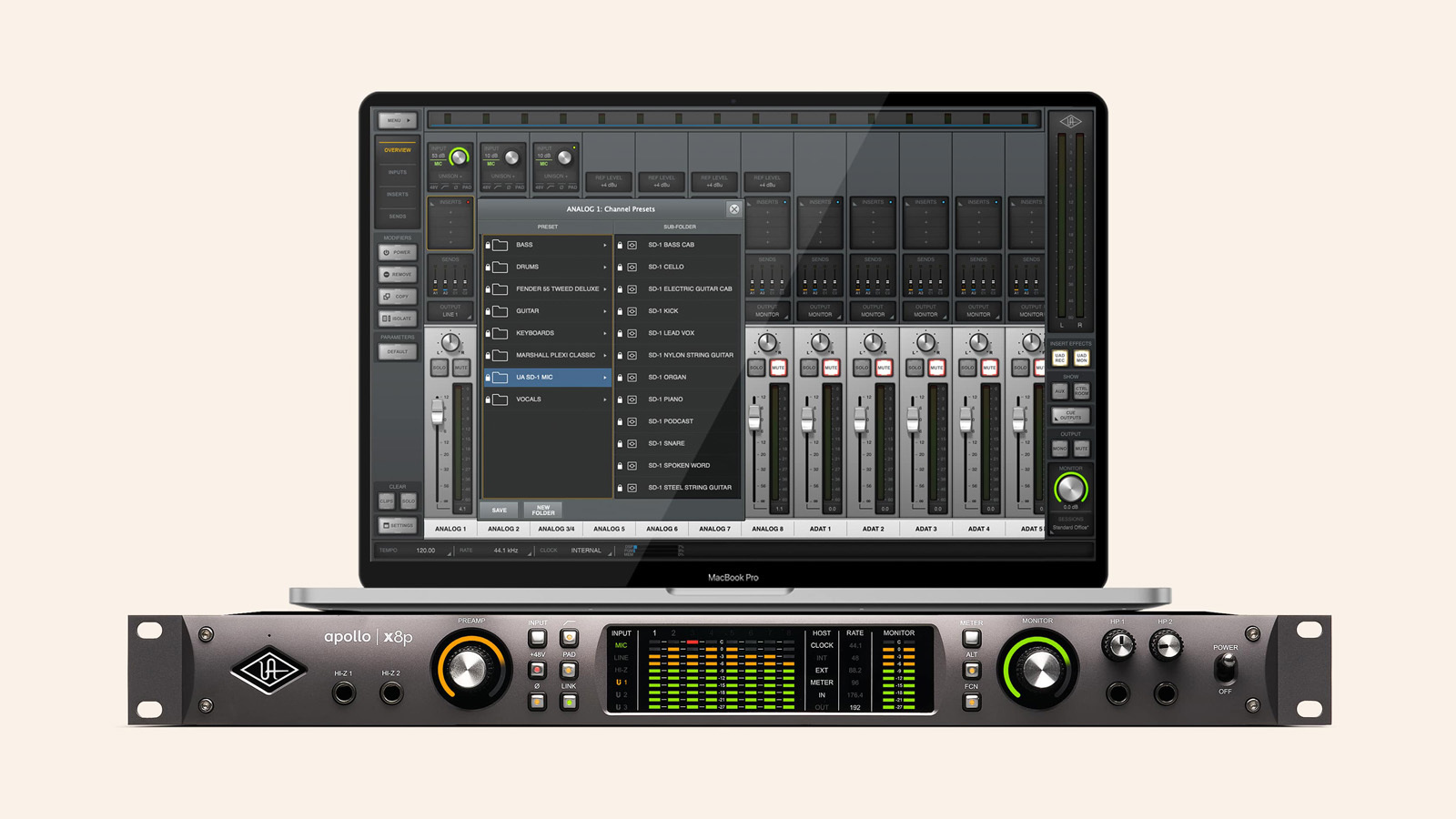Expand the FENDER 55 TWEED DELUXE folder arrow
1456x819 pixels.
coord(605,289)
